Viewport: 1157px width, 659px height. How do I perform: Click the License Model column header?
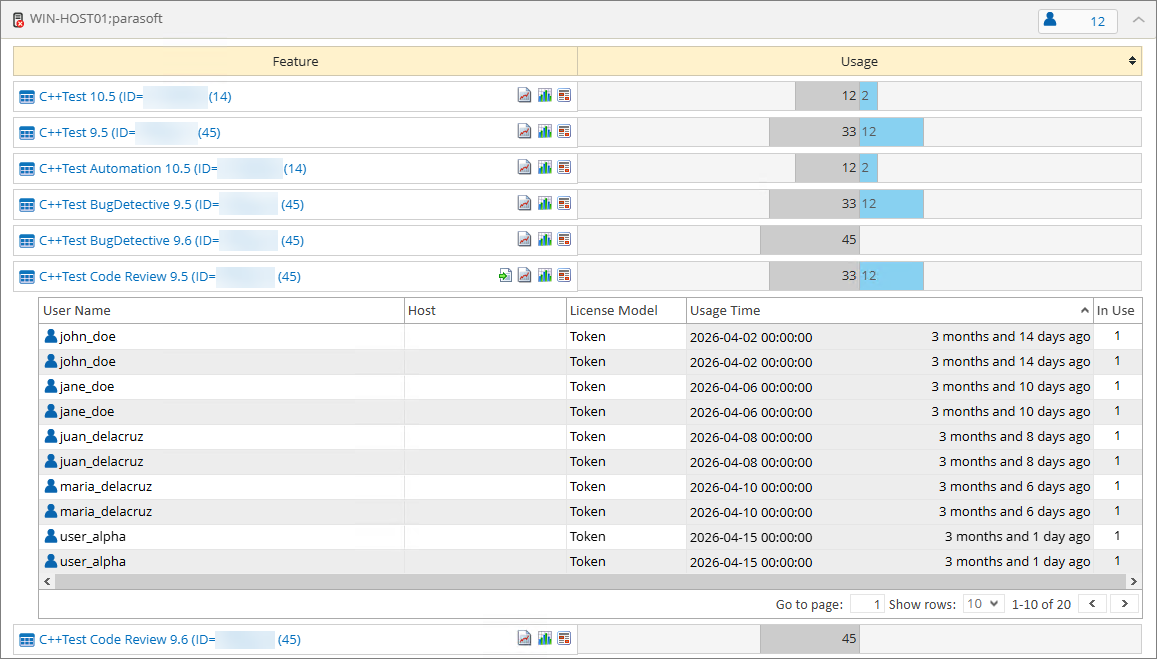626,311
